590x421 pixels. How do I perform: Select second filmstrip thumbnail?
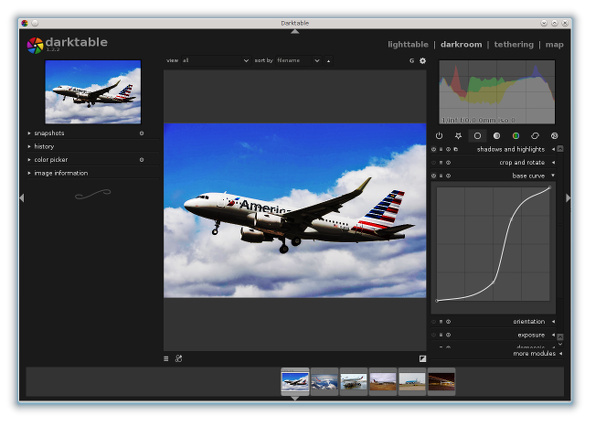(x=324, y=381)
